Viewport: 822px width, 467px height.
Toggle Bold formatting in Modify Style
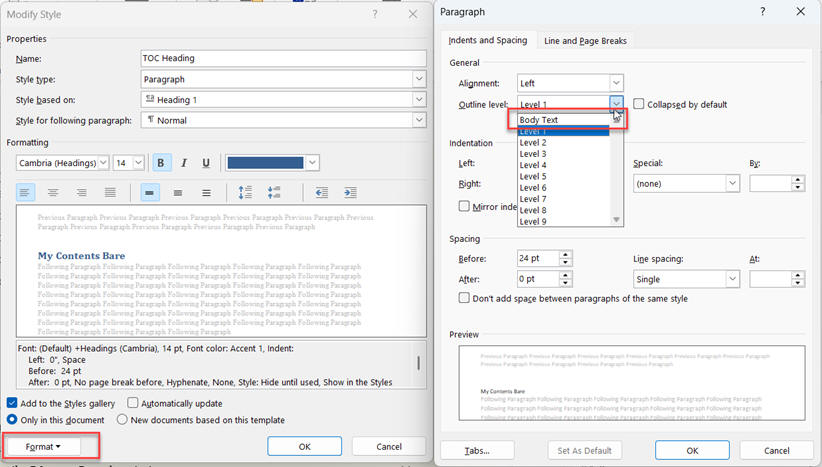160,163
